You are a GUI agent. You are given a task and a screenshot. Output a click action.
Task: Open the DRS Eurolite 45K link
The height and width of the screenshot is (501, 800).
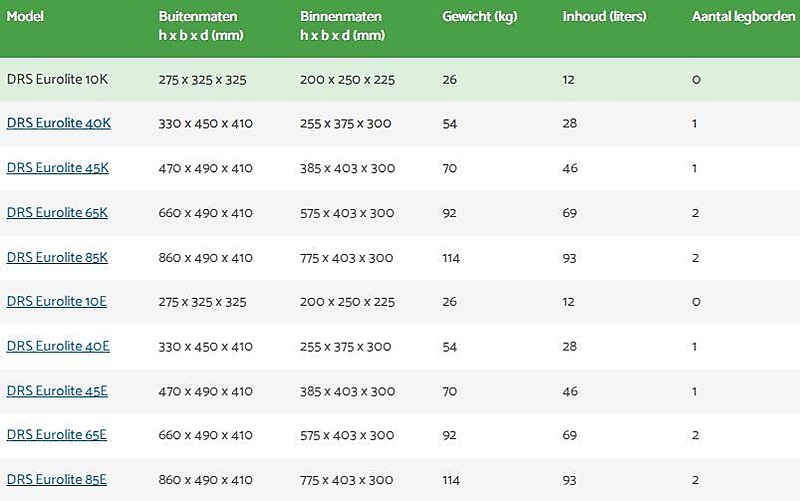coord(57,168)
